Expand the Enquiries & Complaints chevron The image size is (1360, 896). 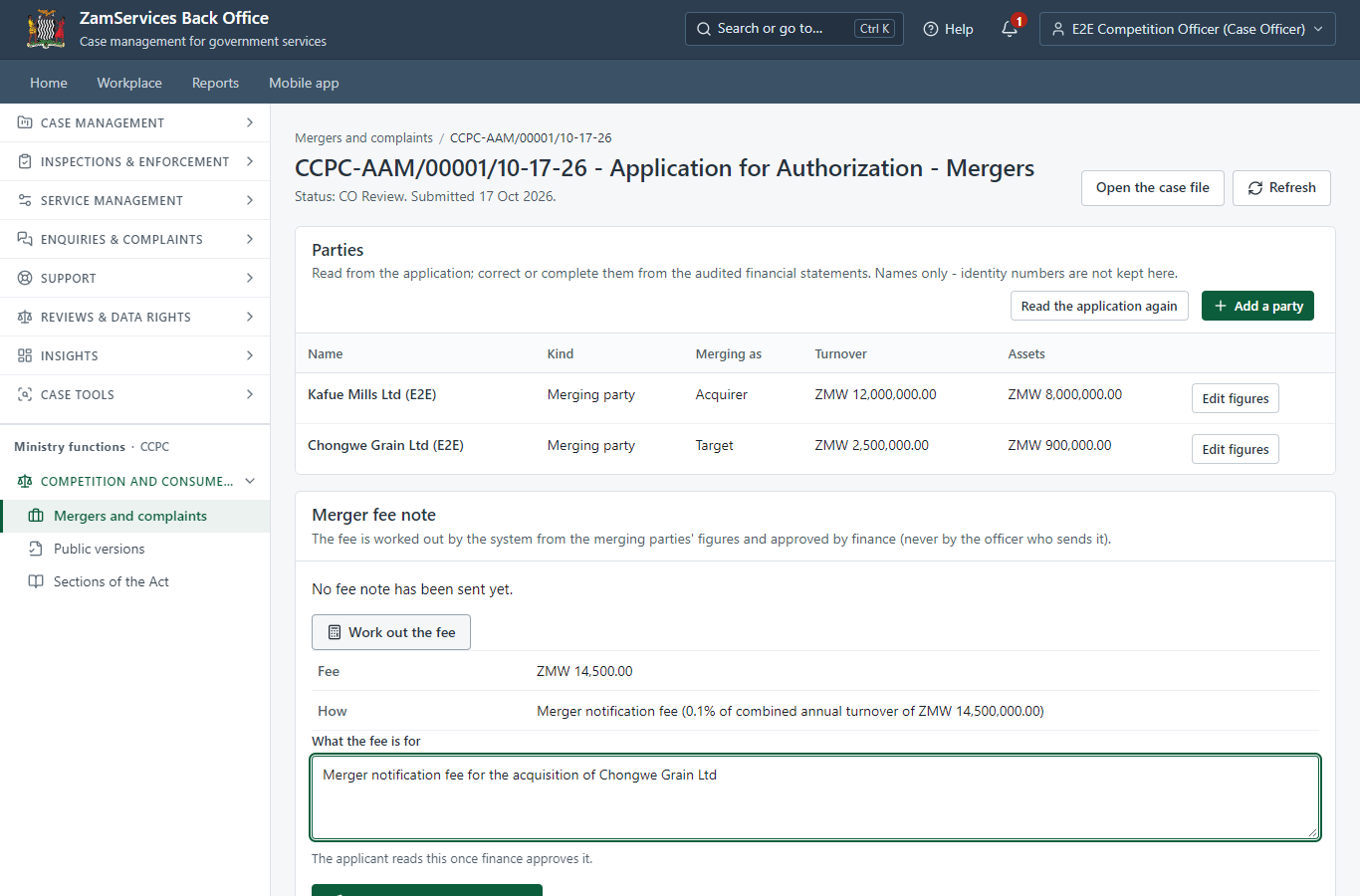point(249,239)
